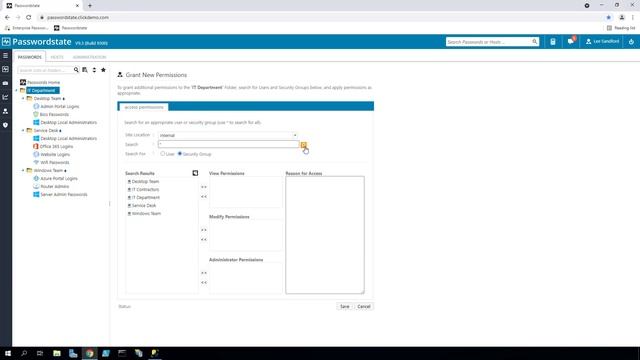The width and height of the screenshot is (640, 360).
Task: Reload the page with the browser refresh icon
Action: [29, 18]
